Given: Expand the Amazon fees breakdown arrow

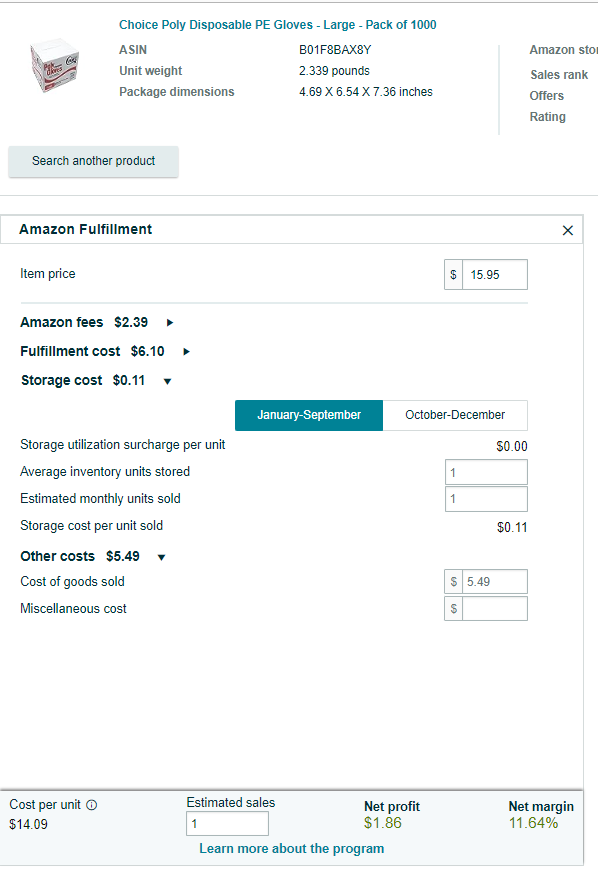Looking at the screenshot, I should click(x=170, y=322).
